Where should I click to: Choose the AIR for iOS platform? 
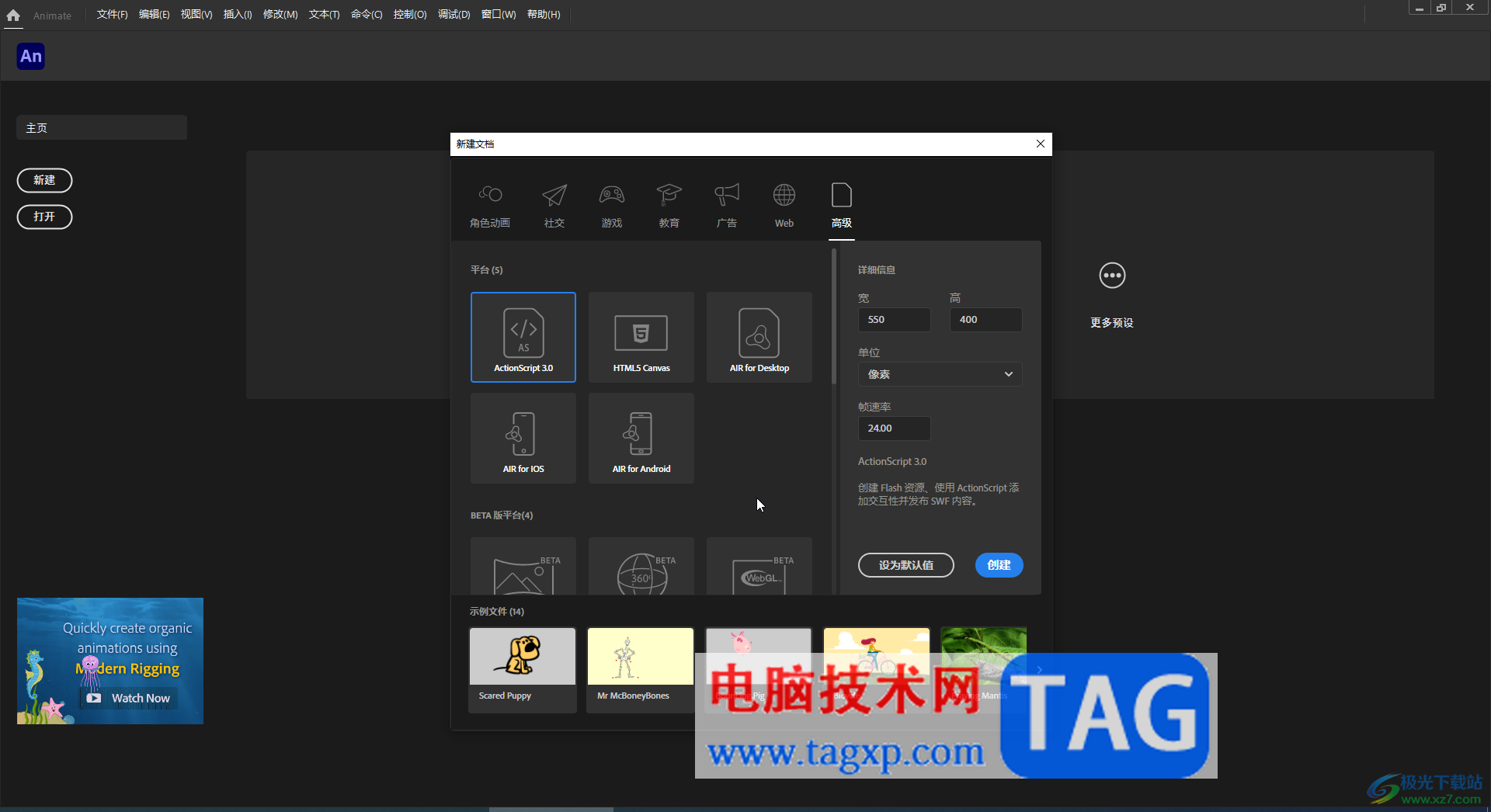tap(523, 438)
